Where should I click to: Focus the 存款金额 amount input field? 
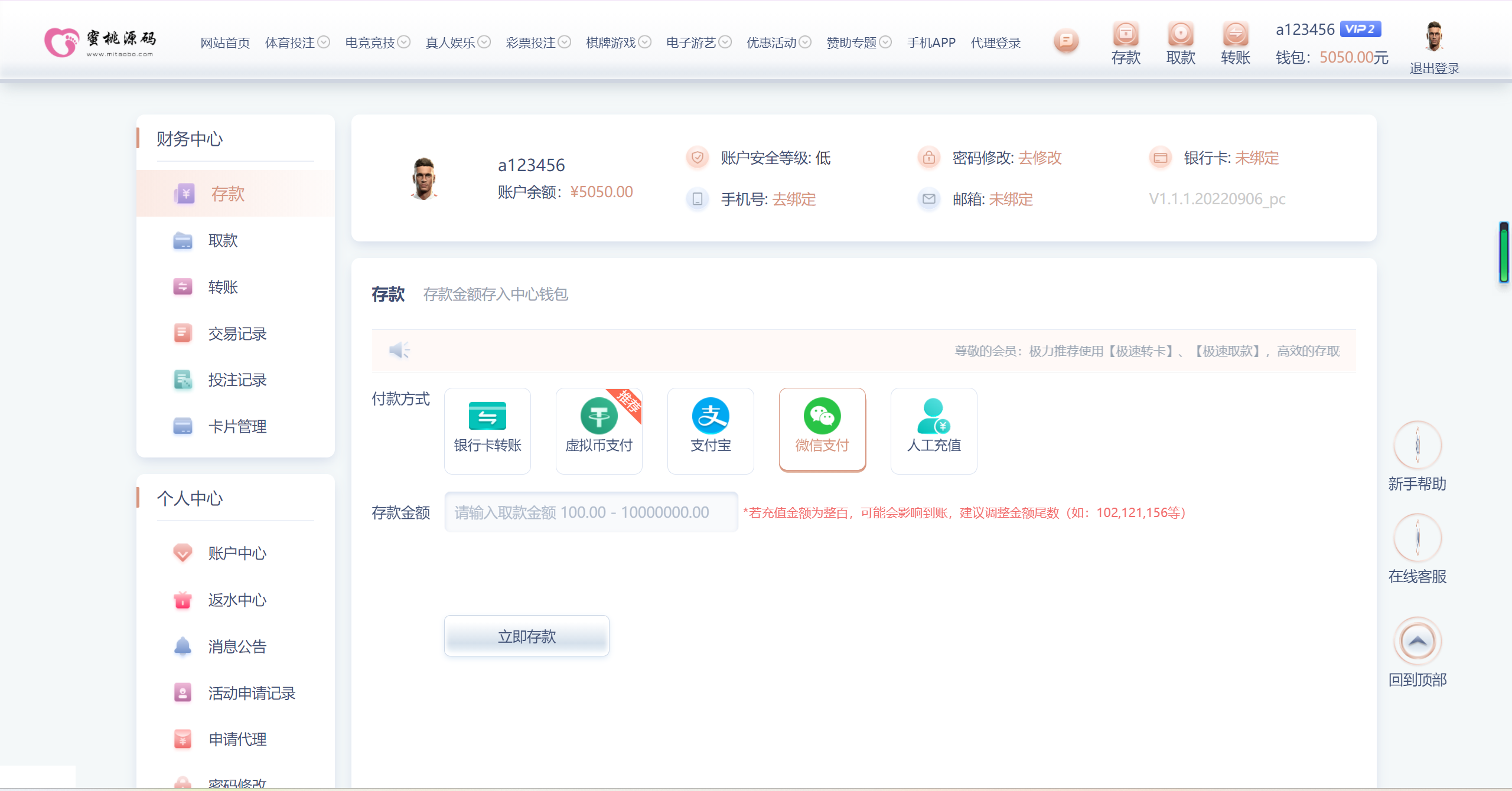point(591,512)
